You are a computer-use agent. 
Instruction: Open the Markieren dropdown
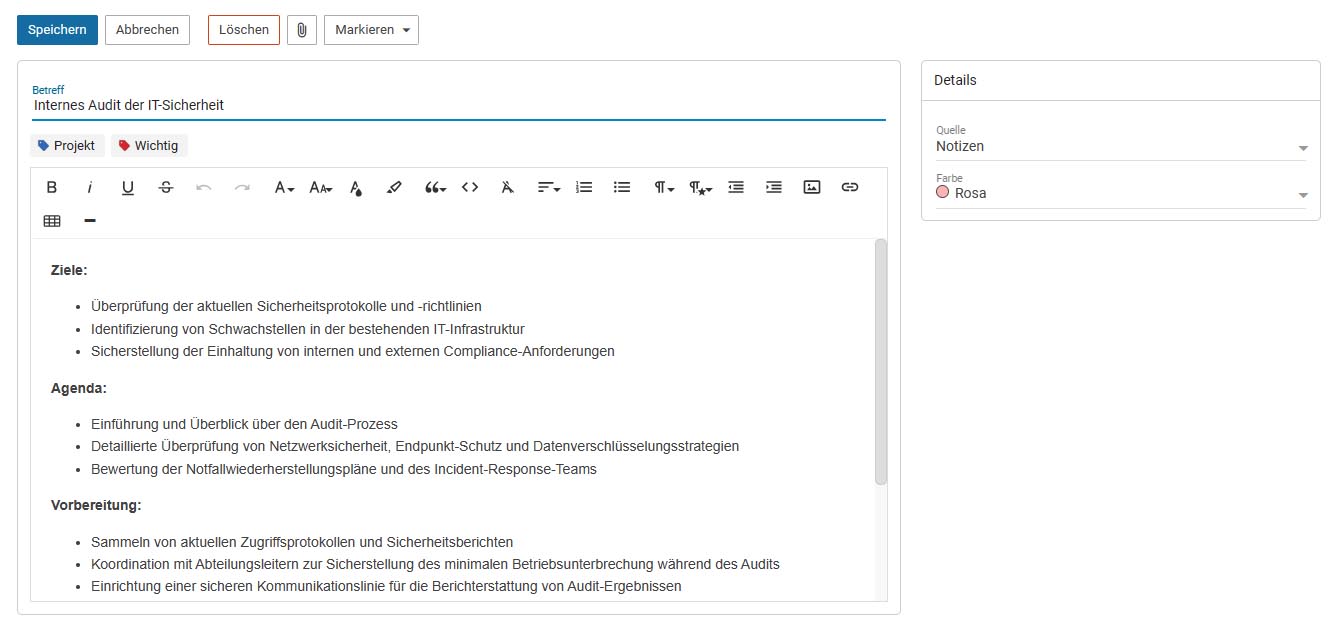click(x=371, y=30)
